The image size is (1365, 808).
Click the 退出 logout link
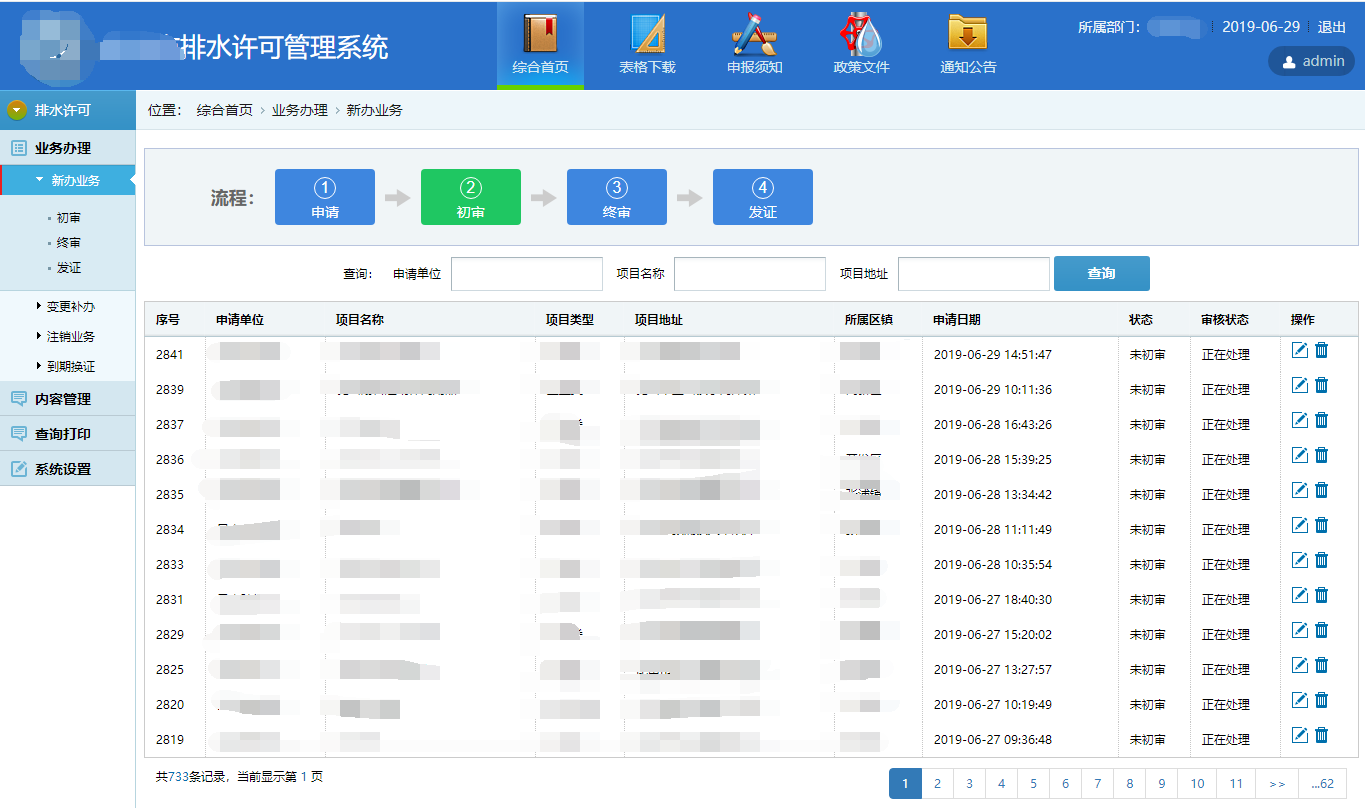1331,27
